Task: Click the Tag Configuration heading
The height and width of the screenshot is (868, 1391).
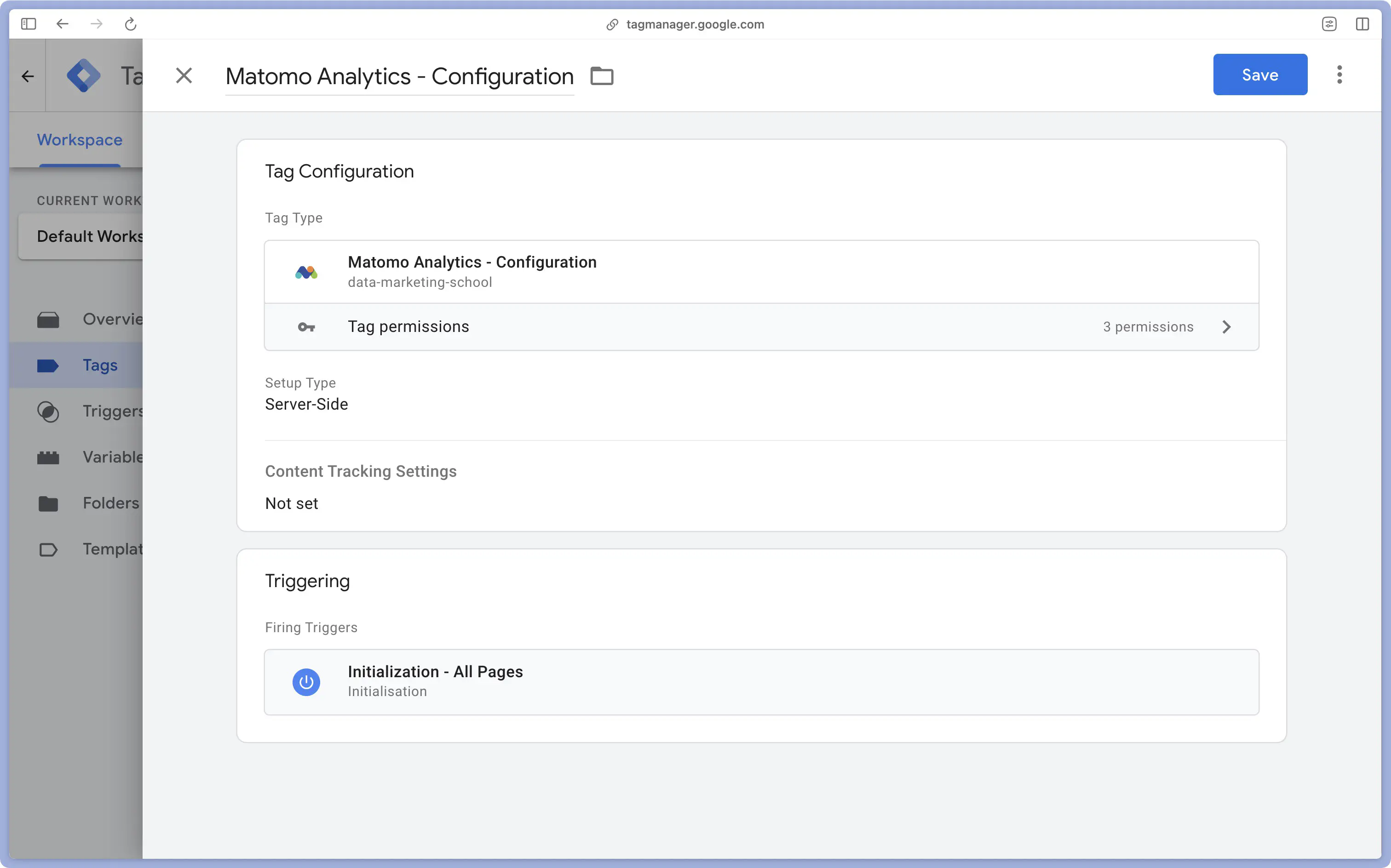Action: coord(339,171)
